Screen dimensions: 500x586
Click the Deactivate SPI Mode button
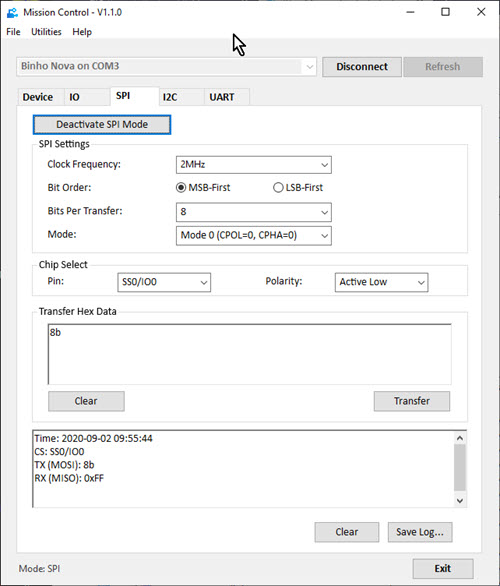click(102, 124)
